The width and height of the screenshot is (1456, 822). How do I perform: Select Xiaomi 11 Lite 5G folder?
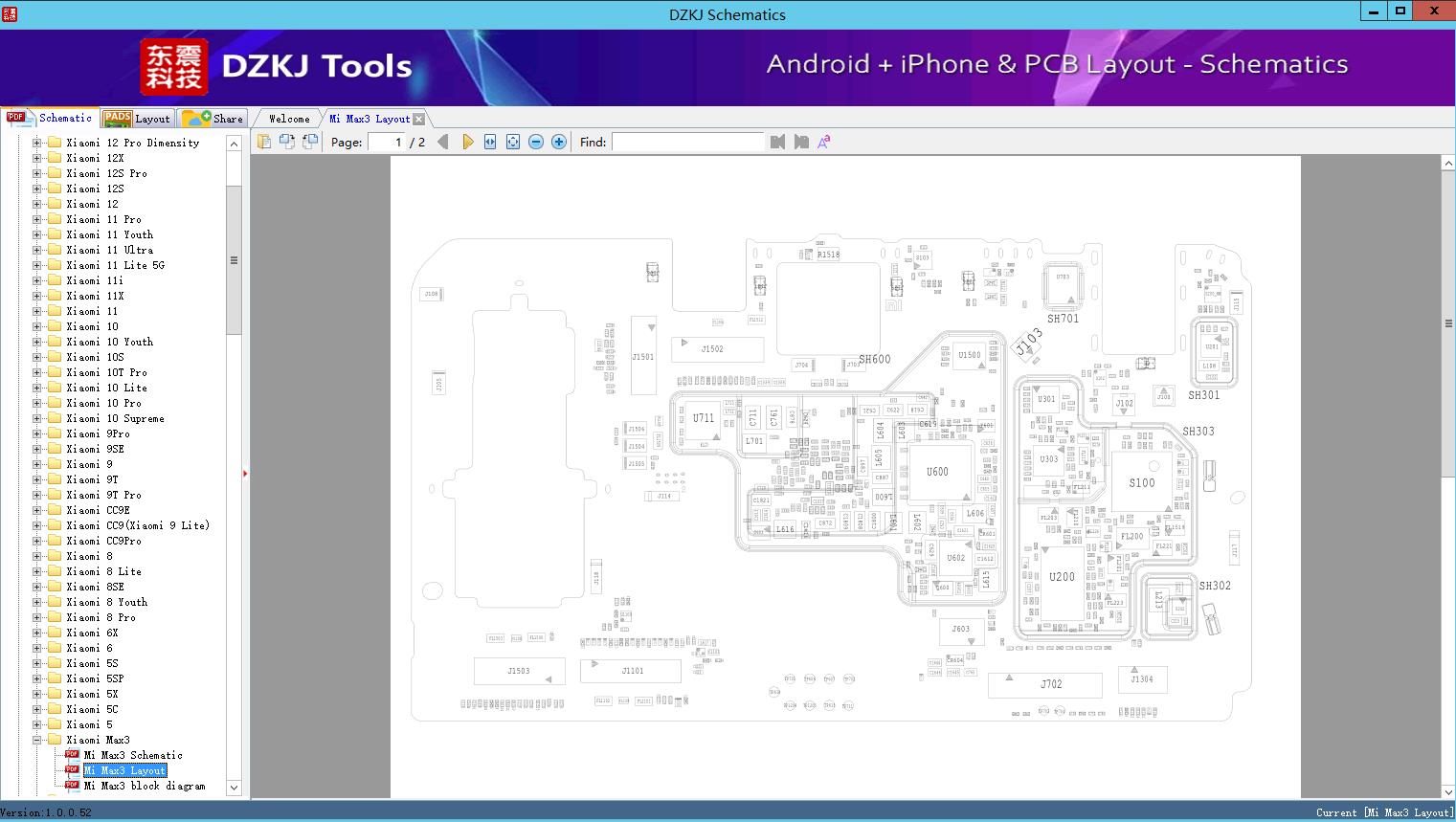click(x=115, y=265)
